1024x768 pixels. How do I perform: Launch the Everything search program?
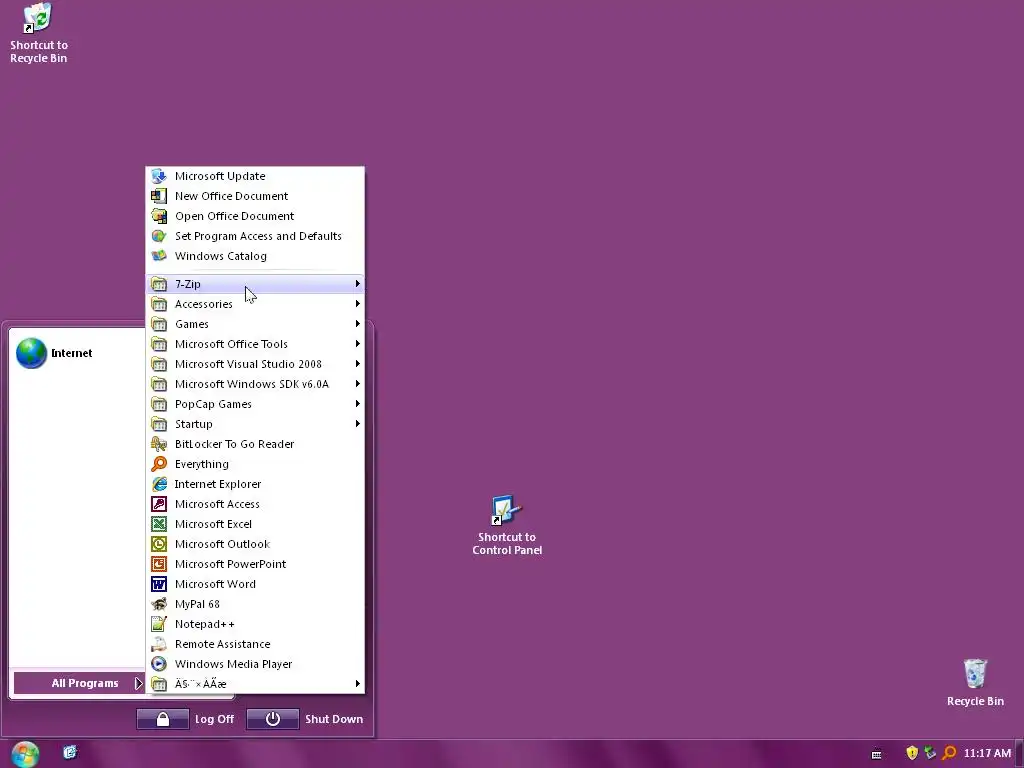(255, 464)
